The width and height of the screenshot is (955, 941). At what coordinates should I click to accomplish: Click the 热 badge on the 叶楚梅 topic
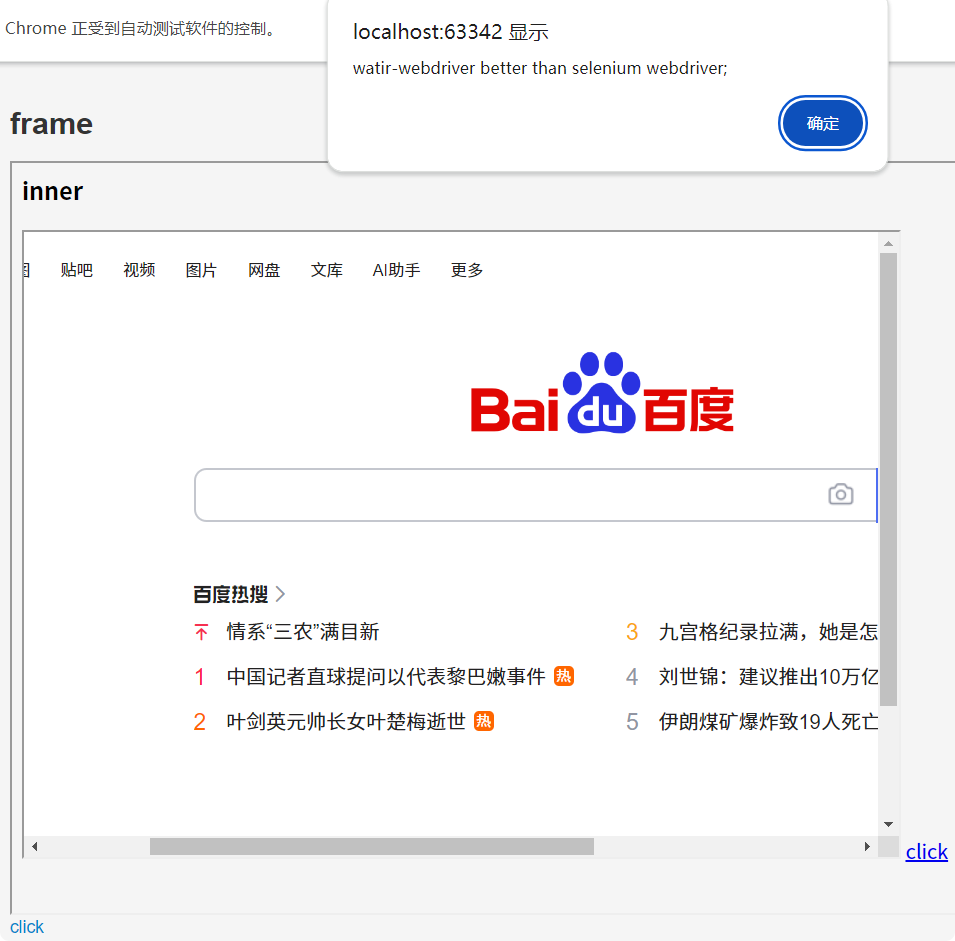484,721
